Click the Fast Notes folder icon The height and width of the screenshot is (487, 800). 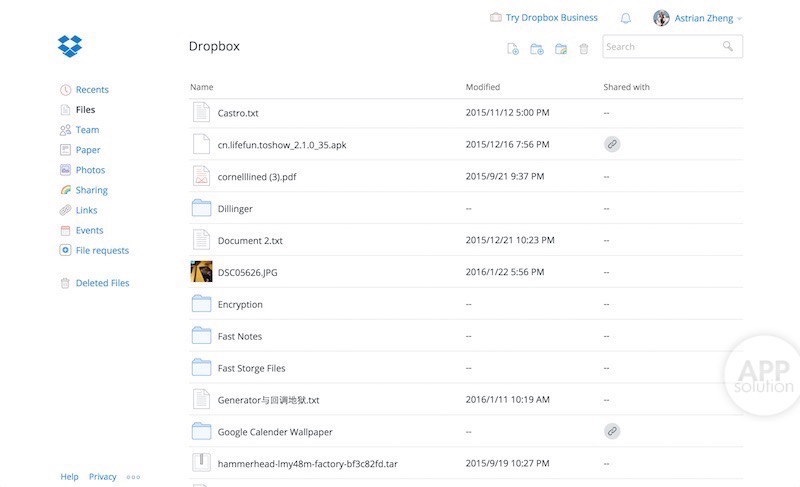tap(202, 336)
